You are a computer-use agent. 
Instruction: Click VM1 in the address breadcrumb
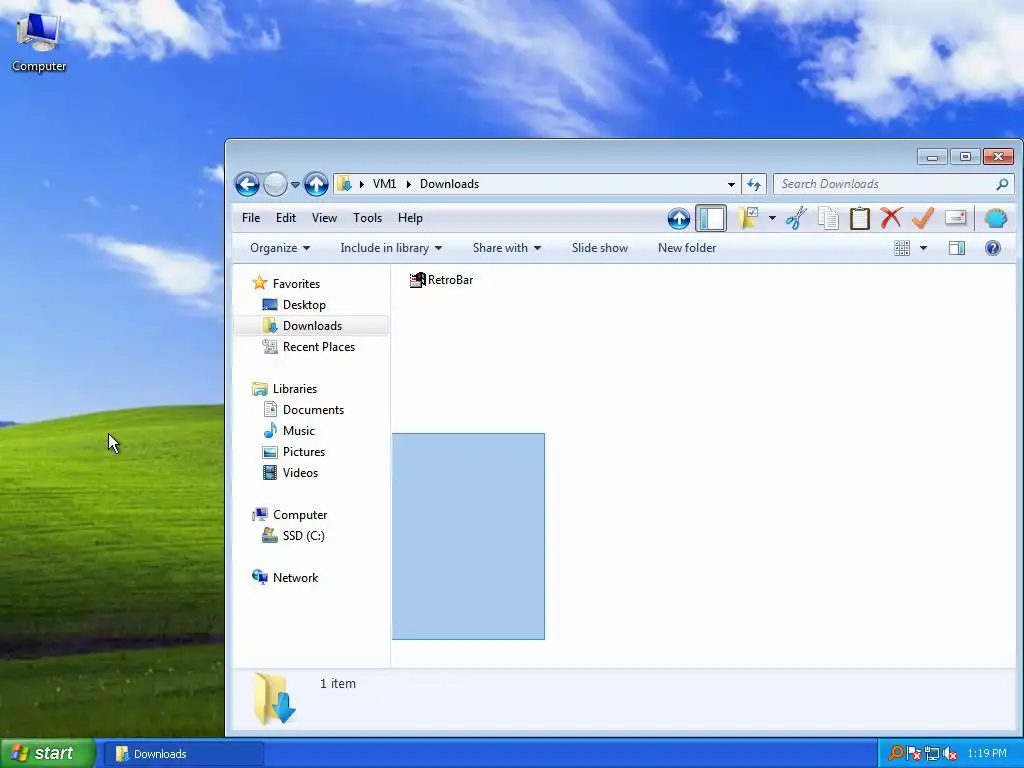(x=384, y=184)
